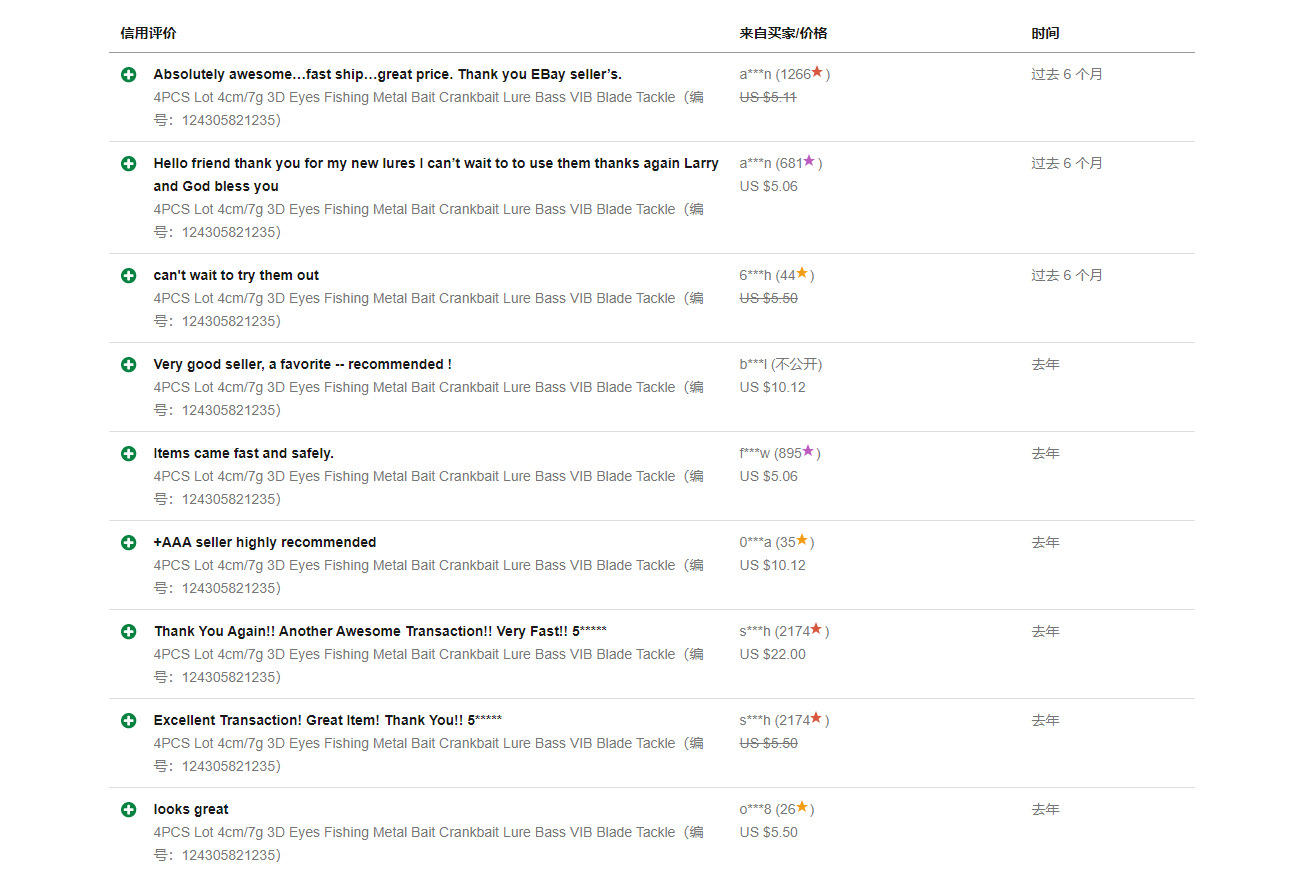Select the positive icon beside "Very good seller, a favorite"

128,365
